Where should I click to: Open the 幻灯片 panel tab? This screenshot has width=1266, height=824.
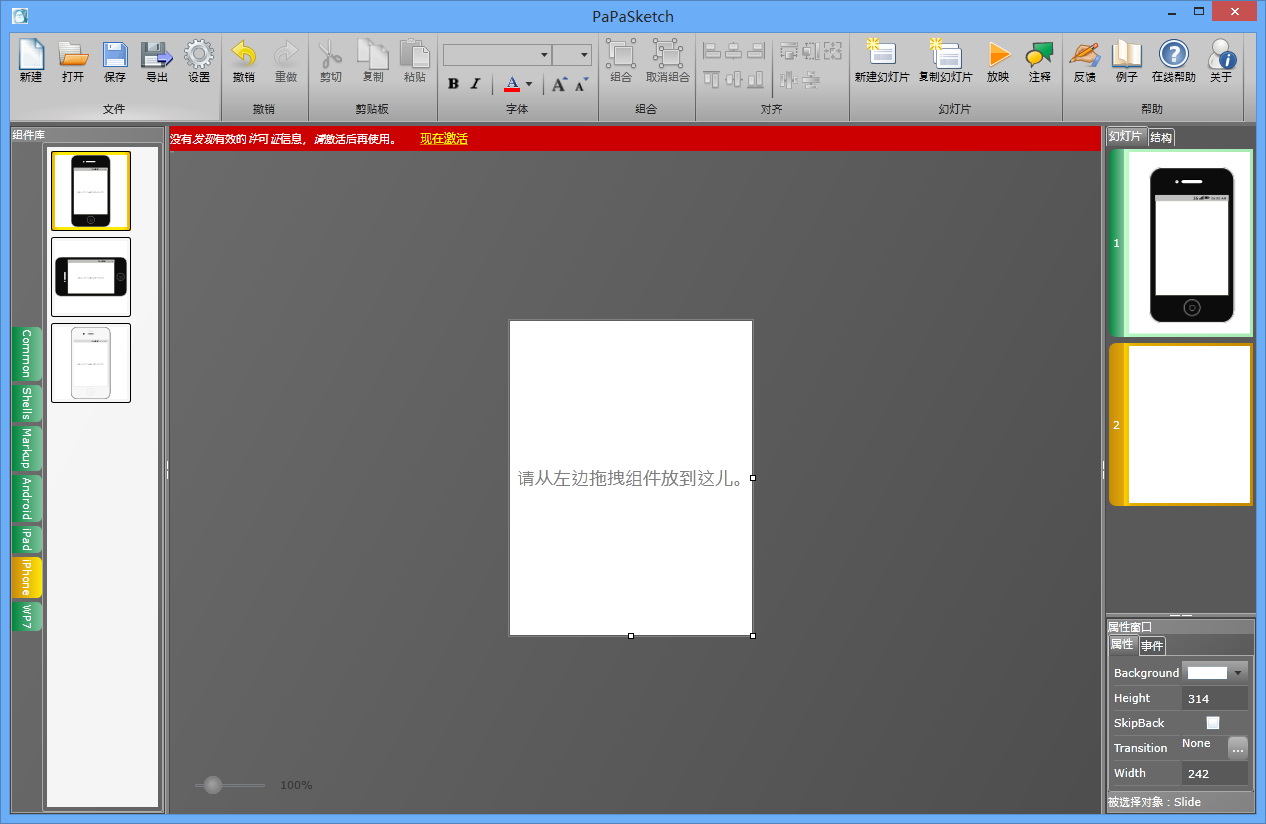pyautogui.click(x=1126, y=137)
